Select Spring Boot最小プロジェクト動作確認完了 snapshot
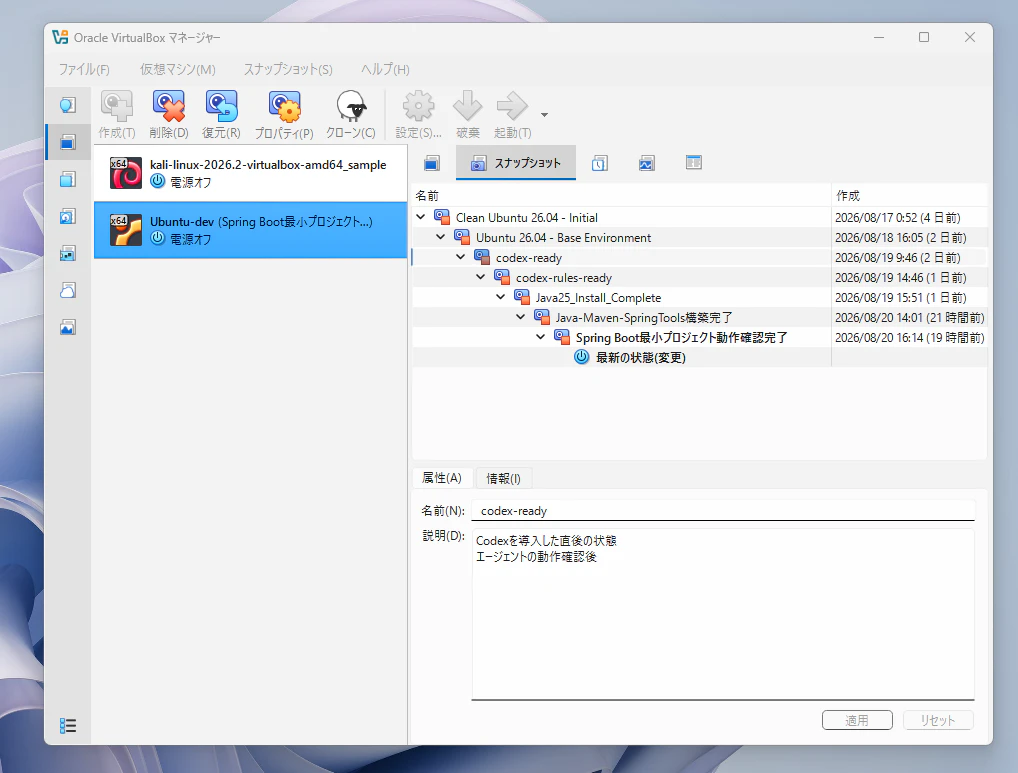Screen dimensions: 1018x773 click(682, 338)
